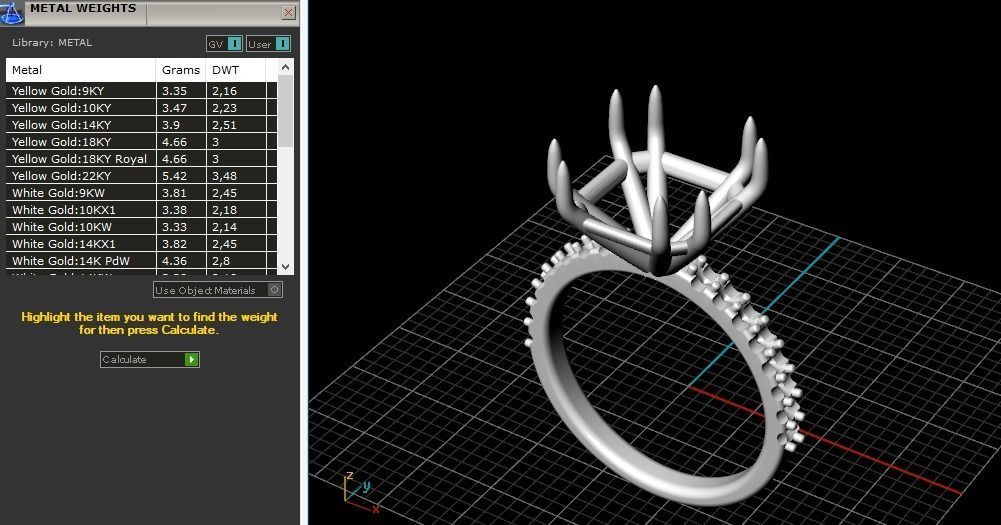Sort by Grams column header

(x=181, y=70)
